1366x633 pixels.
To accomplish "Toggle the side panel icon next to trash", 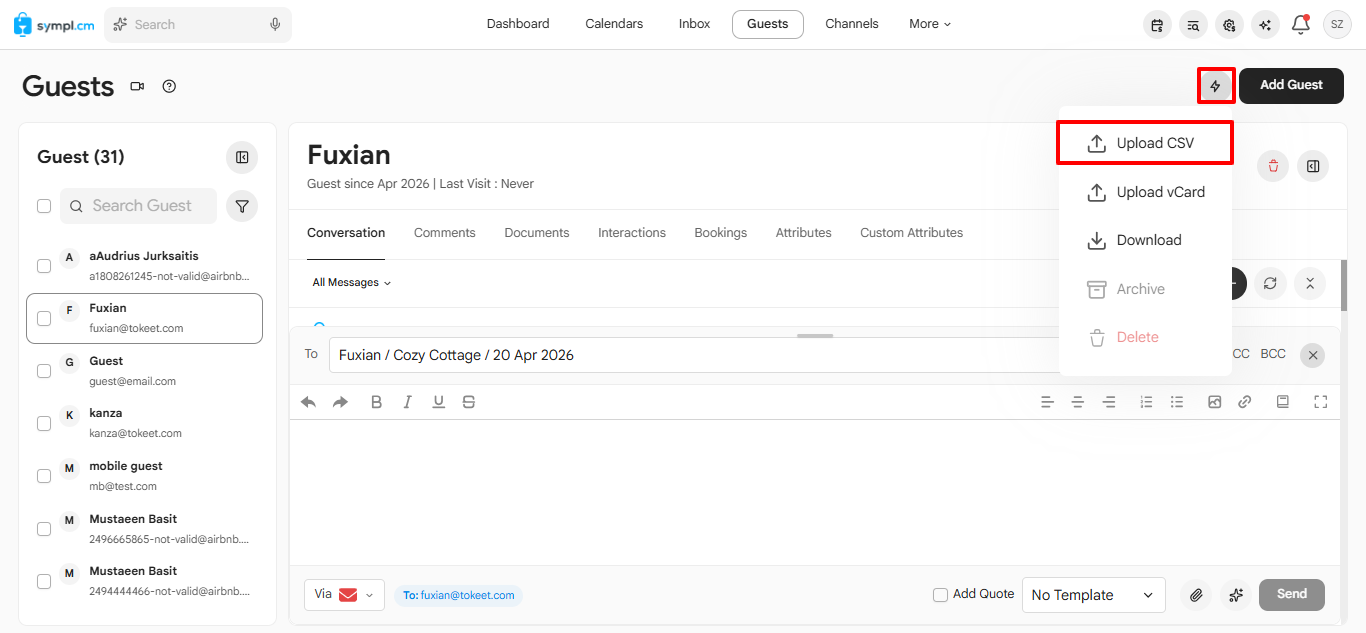I will pyautogui.click(x=1313, y=166).
